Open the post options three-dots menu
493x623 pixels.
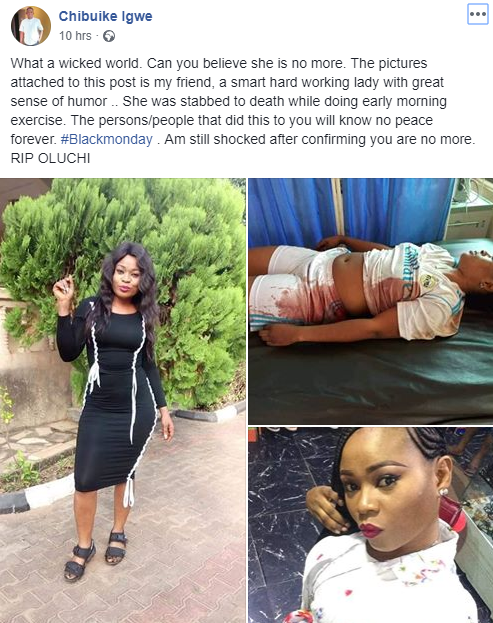click(x=478, y=14)
